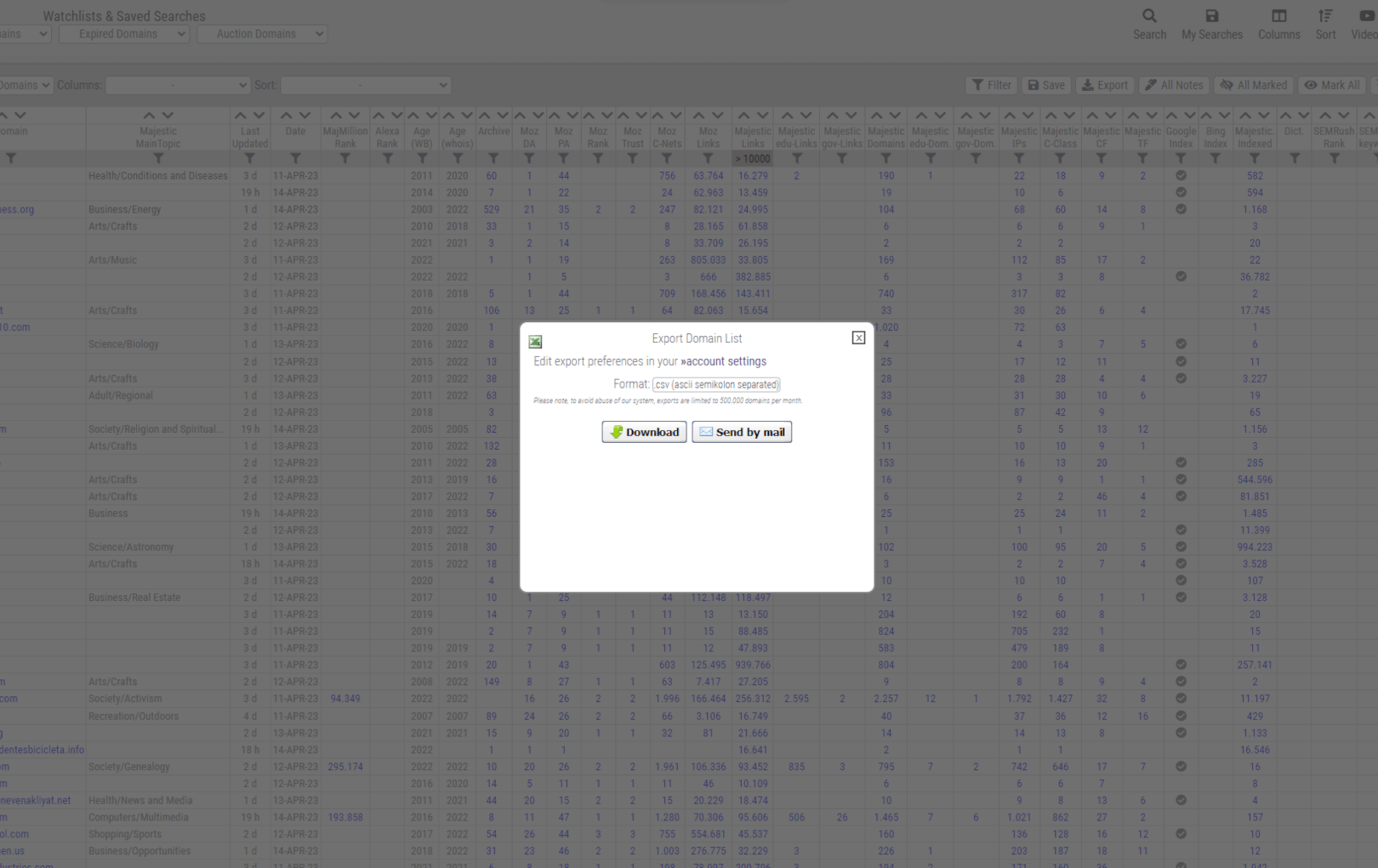Click the Sort icon next to Columns

point(1324,22)
